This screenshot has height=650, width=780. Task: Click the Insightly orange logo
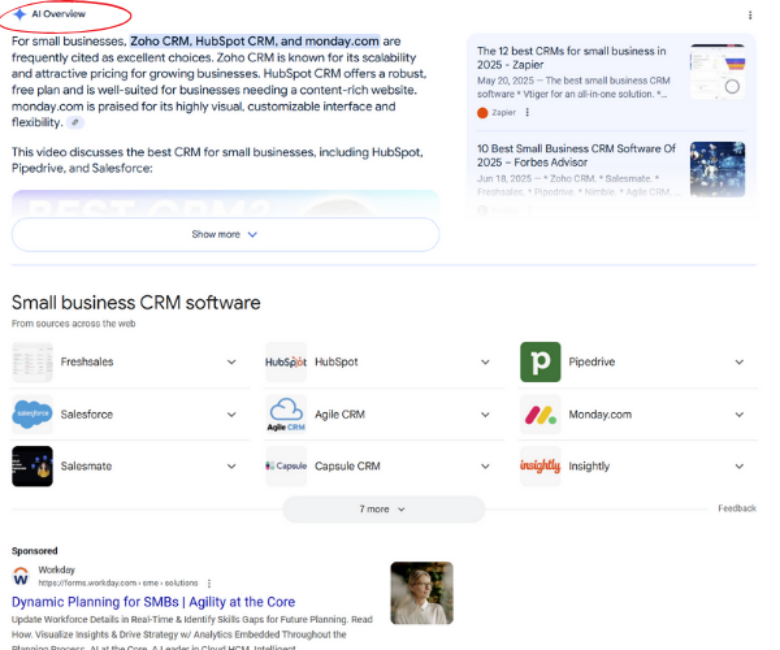(x=540, y=466)
